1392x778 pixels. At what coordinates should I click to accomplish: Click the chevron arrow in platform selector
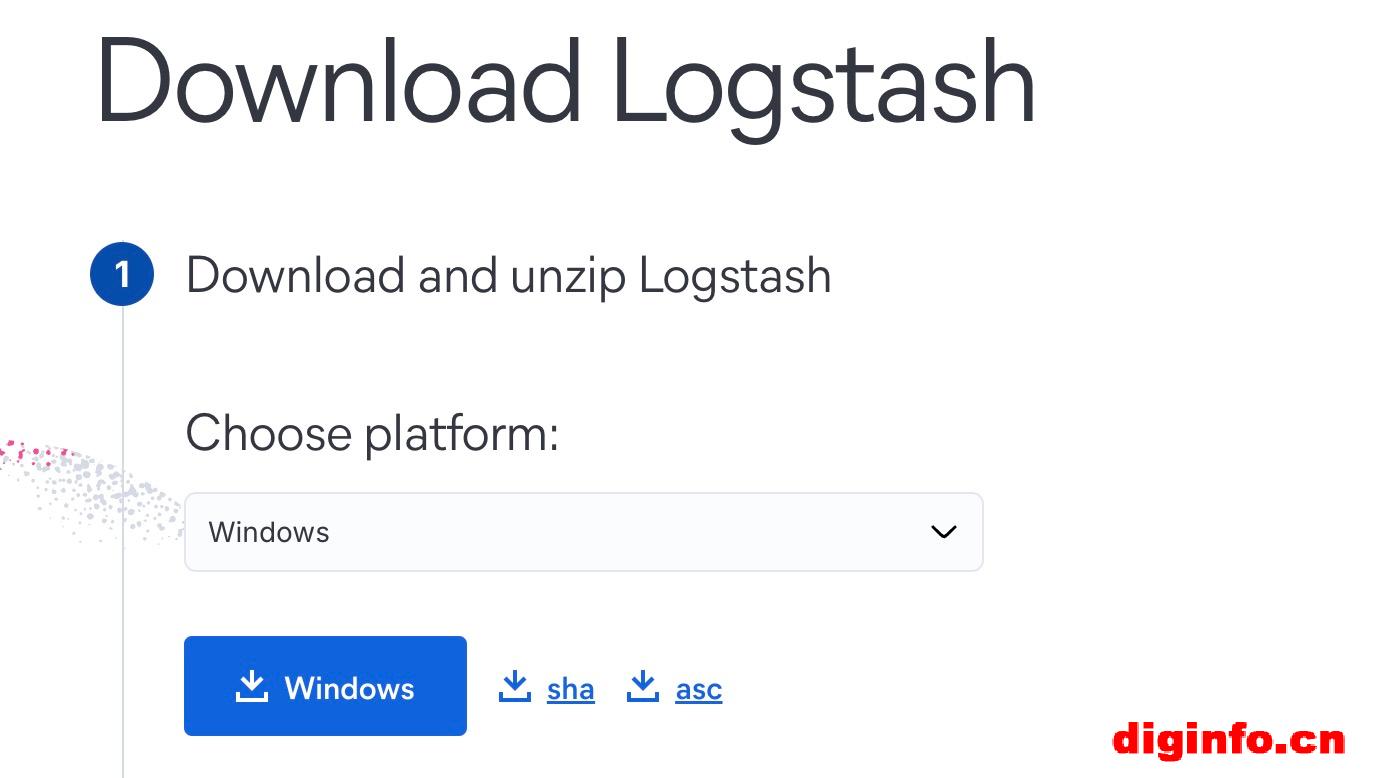point(943,532)
